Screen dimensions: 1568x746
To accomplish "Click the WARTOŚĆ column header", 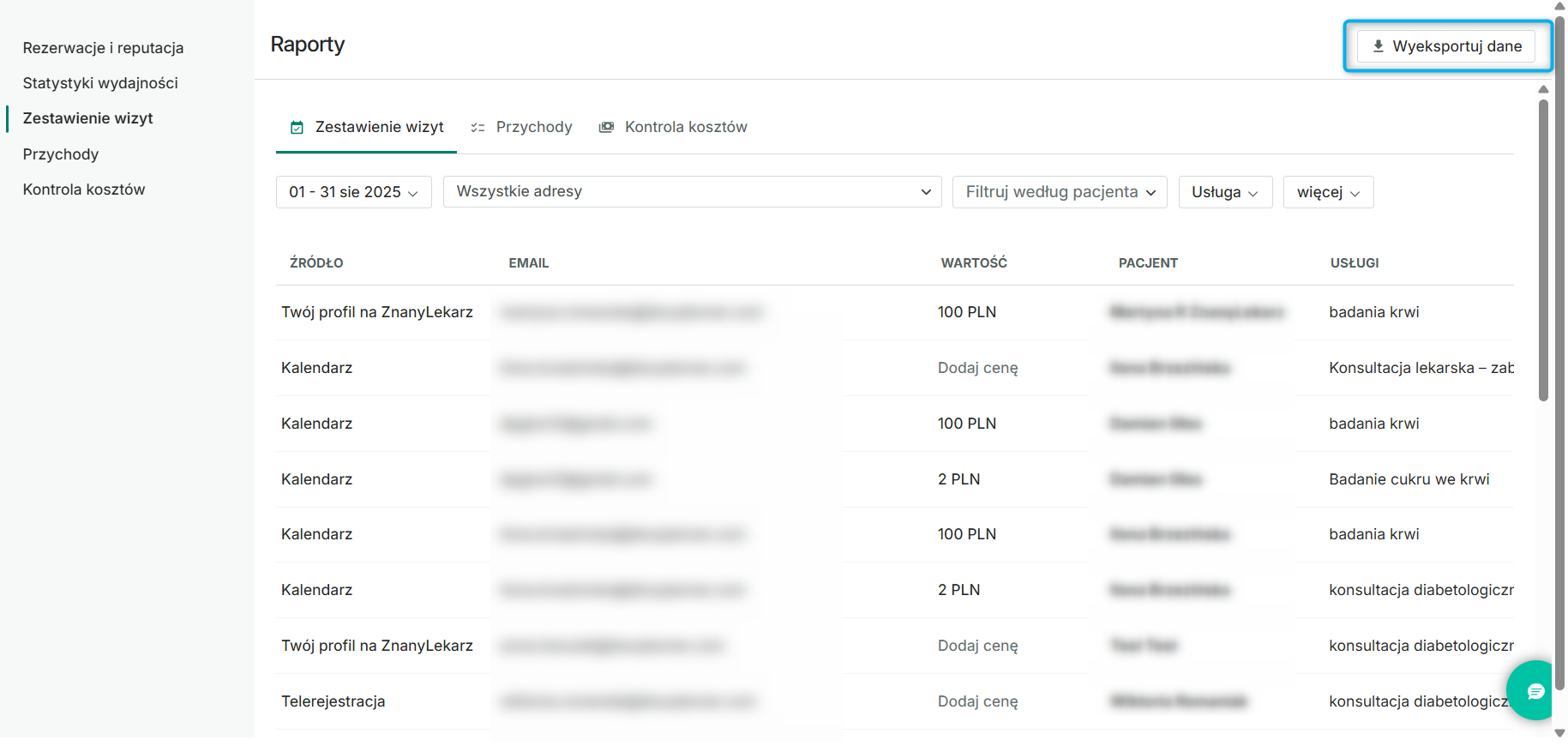I will (x=974, y=263).
